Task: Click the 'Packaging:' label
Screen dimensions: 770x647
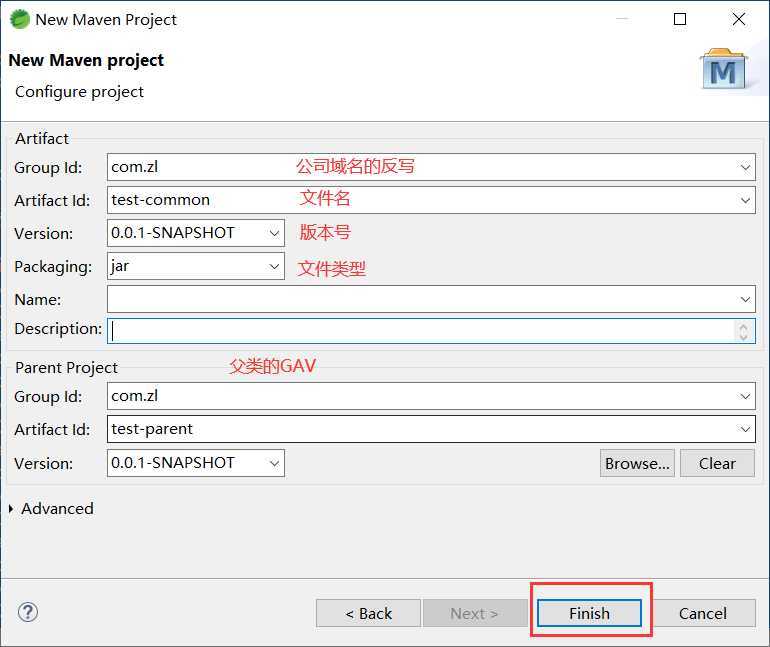Action: (53, 267)
